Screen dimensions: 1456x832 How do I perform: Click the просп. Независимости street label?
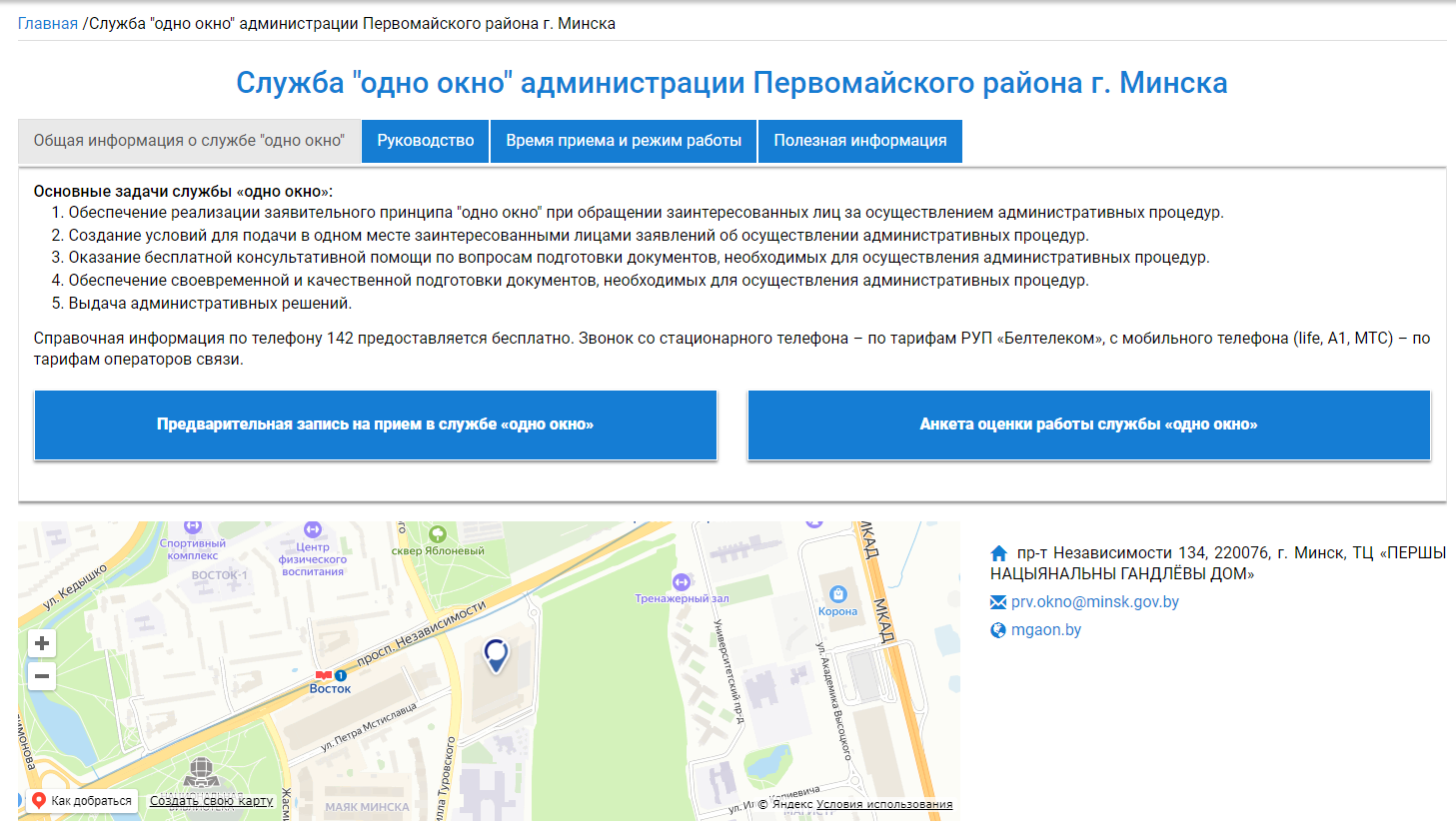421,634
